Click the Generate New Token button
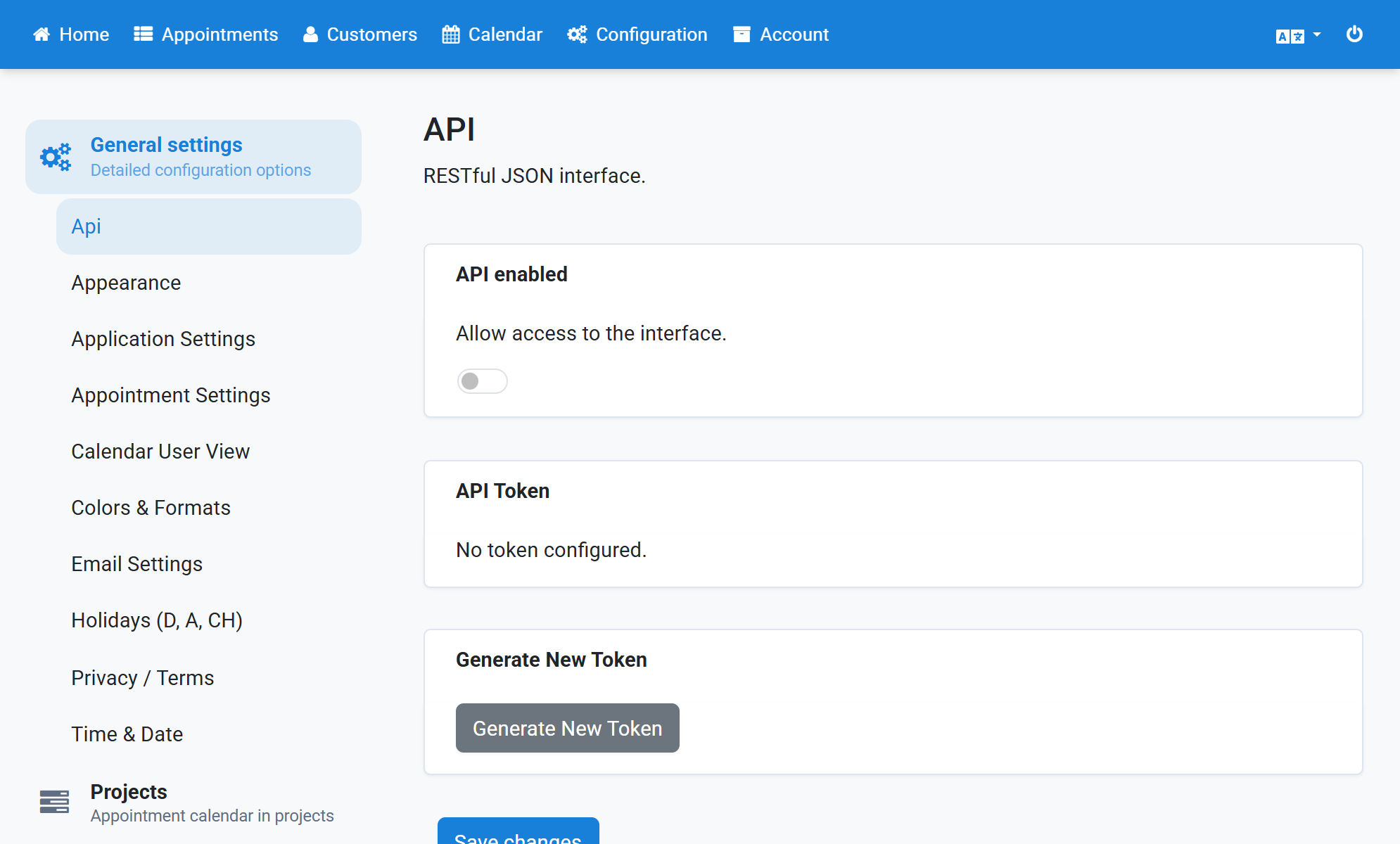The width and height of the screenshot is (1400, 844). click(x=568, y=728)
